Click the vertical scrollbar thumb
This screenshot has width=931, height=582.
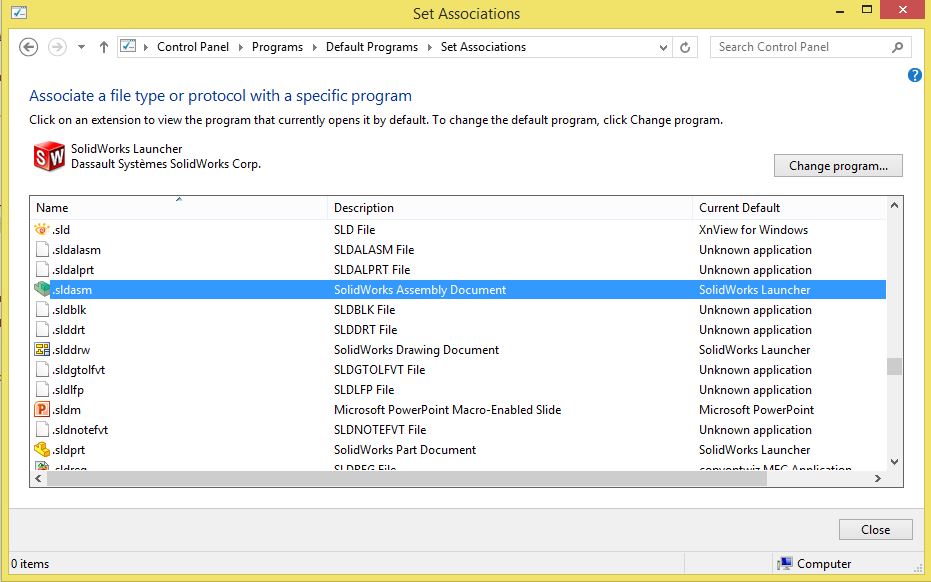pyautogui.click(x=894, y=366)
